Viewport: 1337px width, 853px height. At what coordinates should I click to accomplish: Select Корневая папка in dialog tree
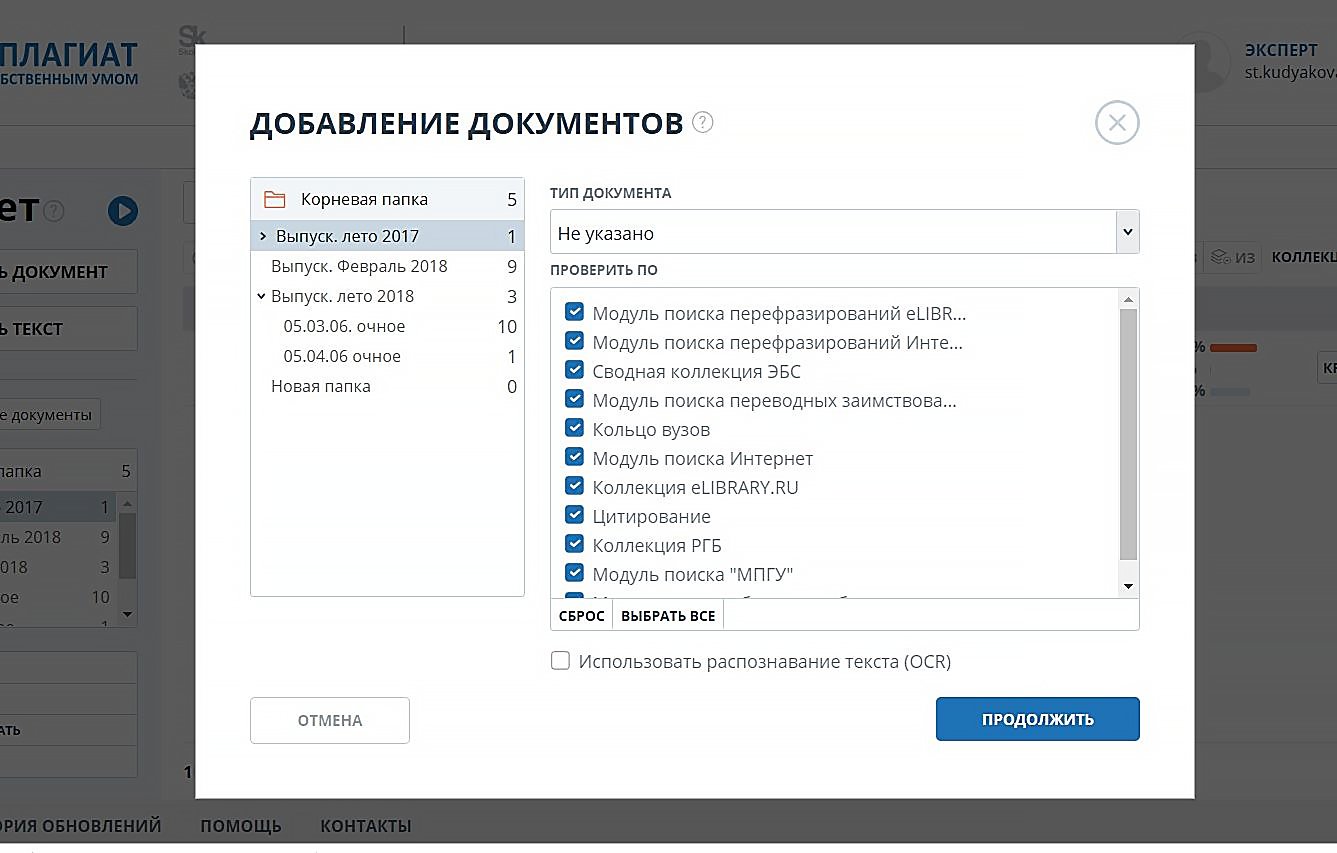[x=387, y=199]
